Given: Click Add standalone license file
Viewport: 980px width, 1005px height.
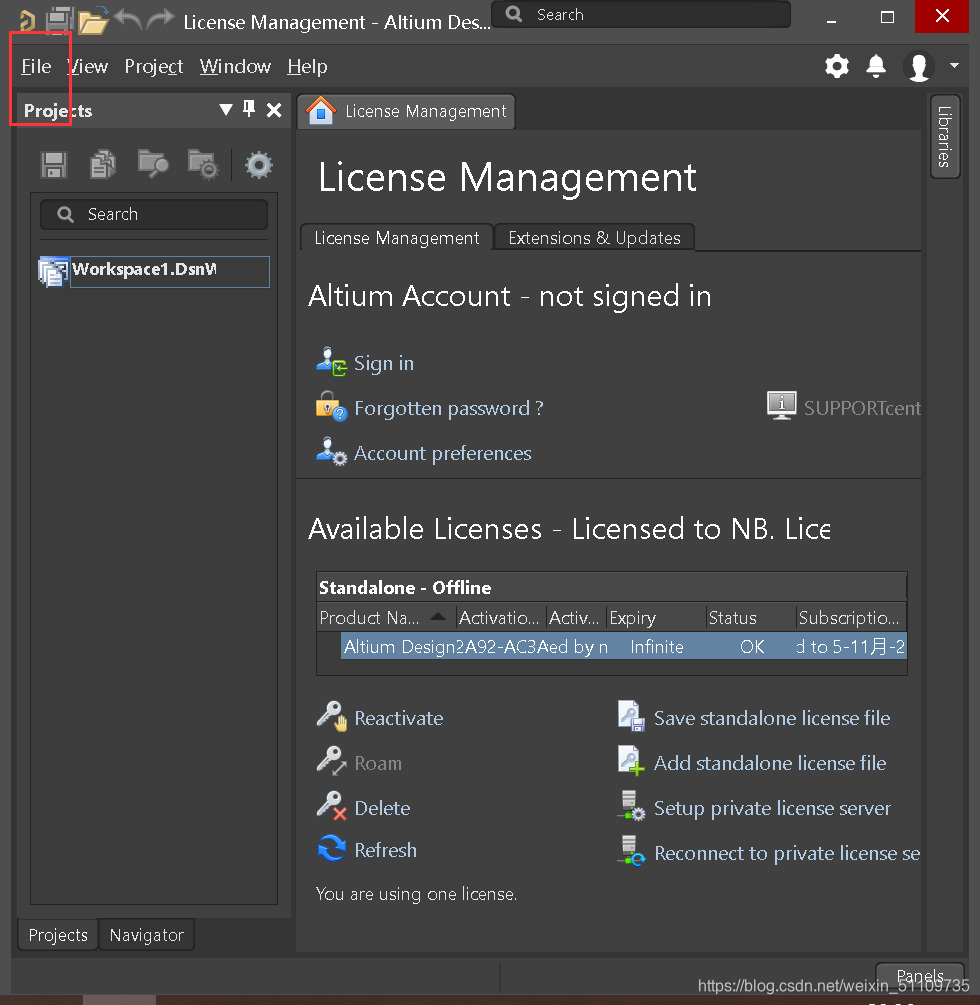Looking at the screenshot, I should (x=770, y=763).
